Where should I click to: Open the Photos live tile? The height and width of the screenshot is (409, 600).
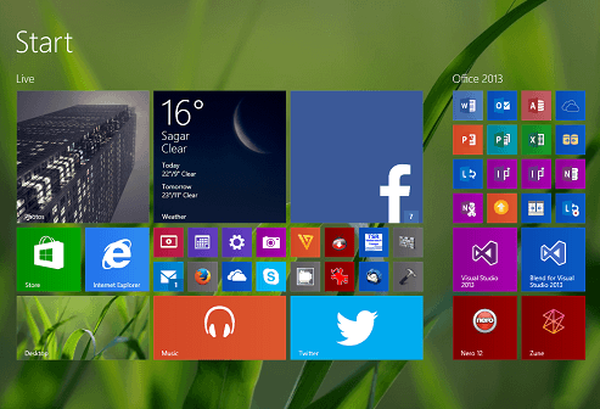tap(83, 156)
